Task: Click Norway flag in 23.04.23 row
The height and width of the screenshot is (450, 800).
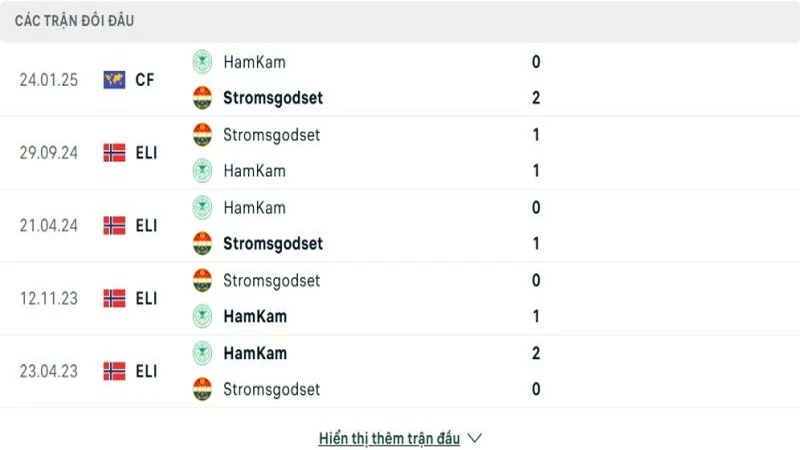Action: (x=114, y=371)
